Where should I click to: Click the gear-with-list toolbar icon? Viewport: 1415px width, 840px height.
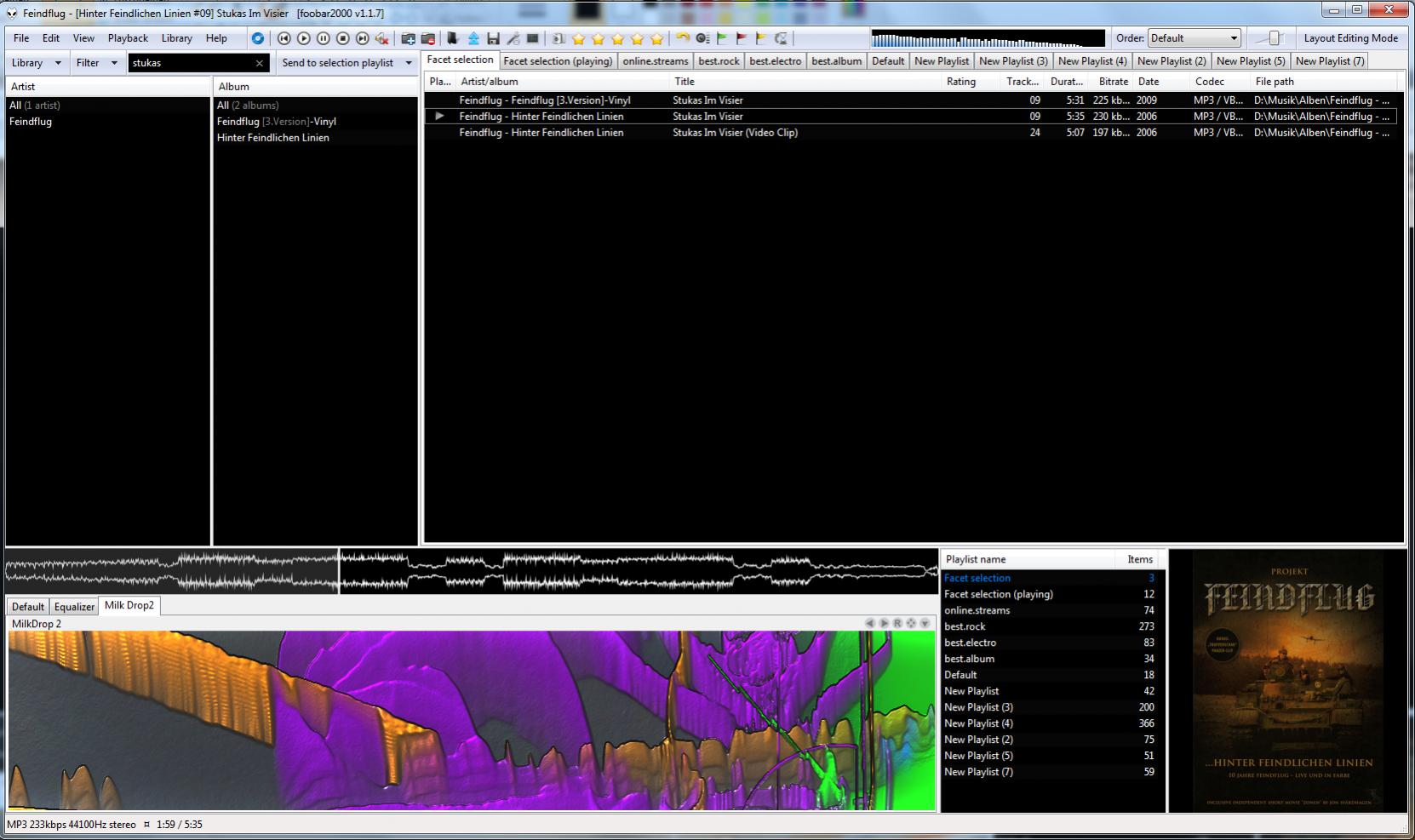point(702,38)
